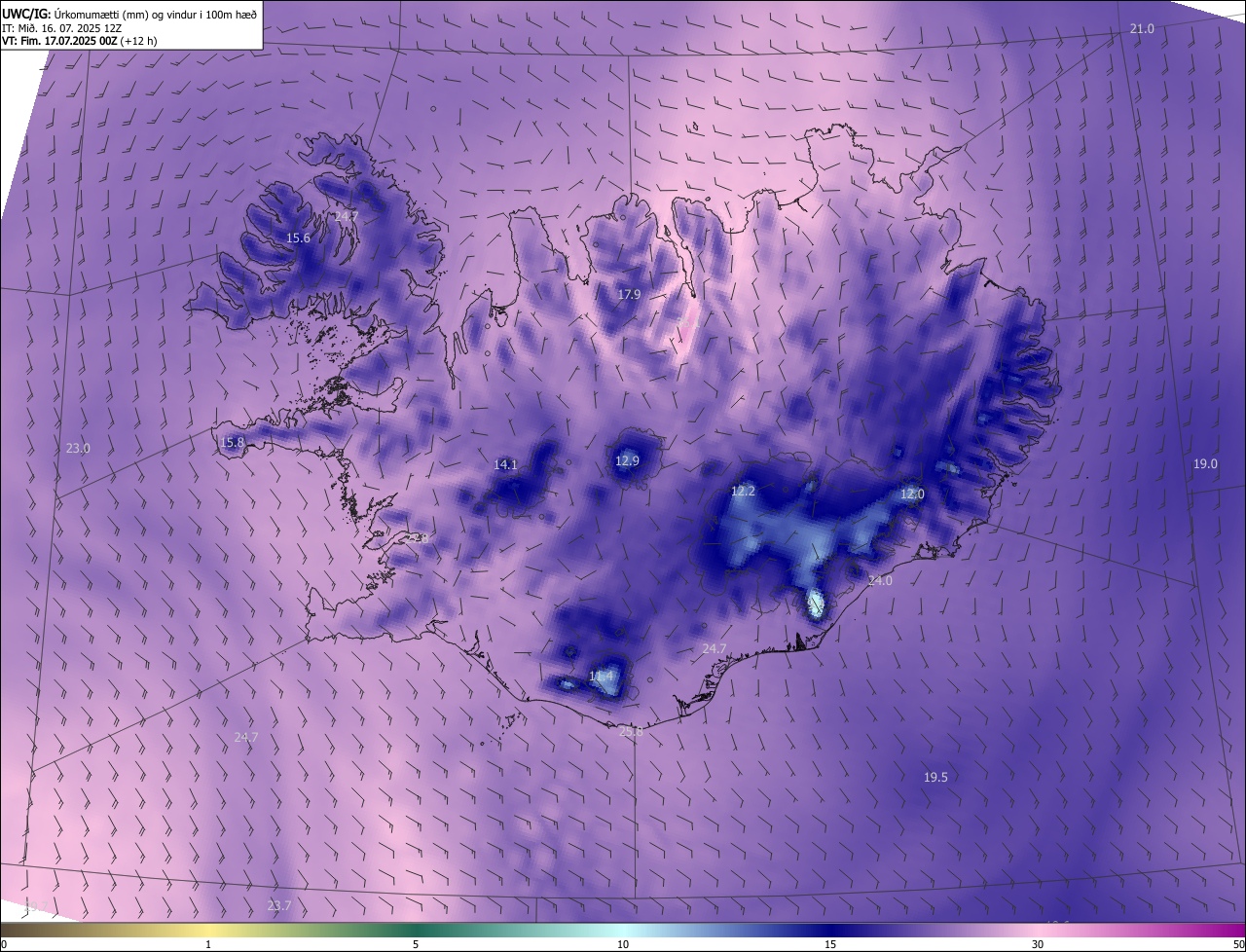The image size is (1246, 952).
Task: Select the 12.2 value label
Action: (x=743, y=492)
